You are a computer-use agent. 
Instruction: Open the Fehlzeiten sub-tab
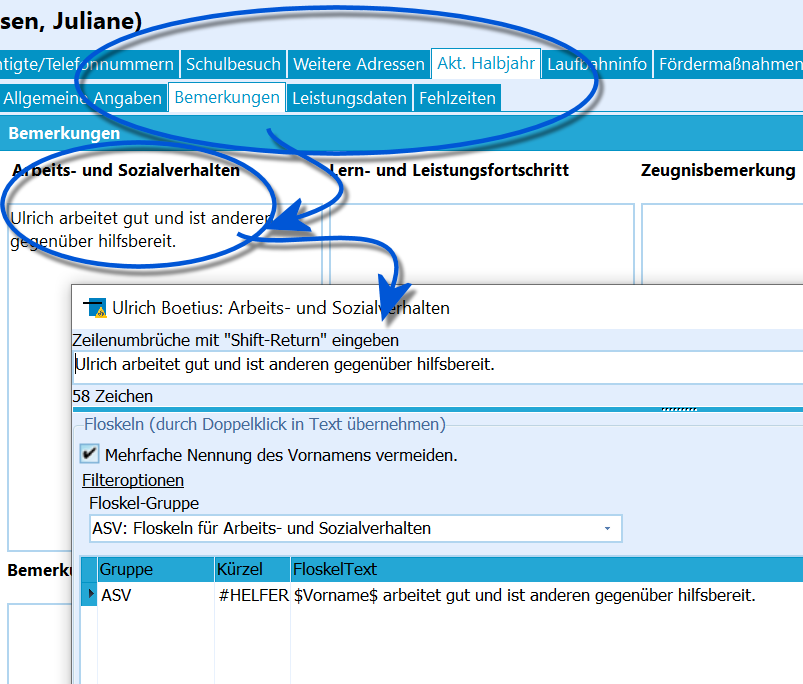pos(457,98)
